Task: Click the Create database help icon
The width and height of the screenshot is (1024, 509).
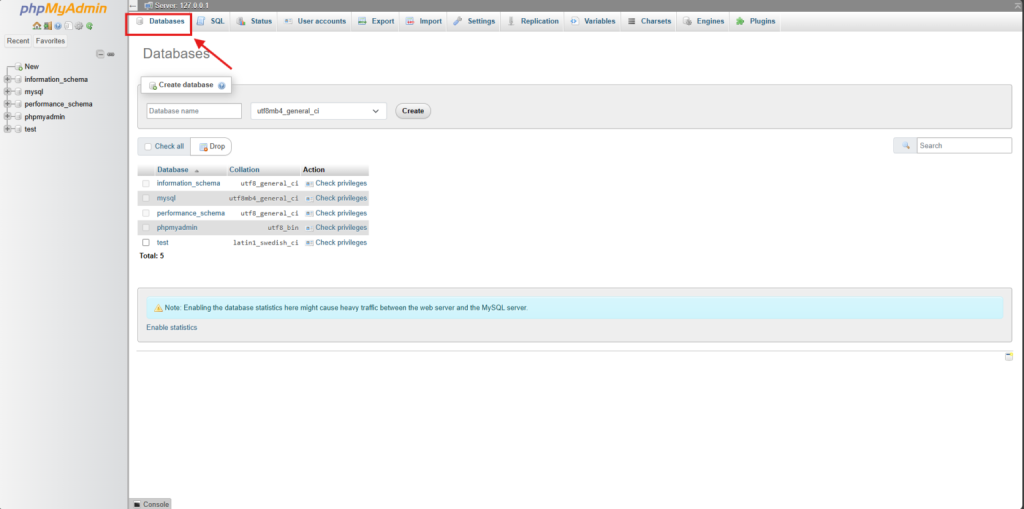Action: click(x=221, y=86)
